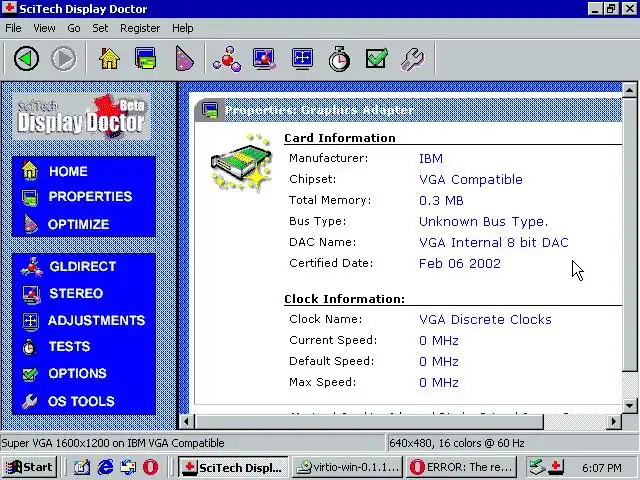Switch to the virtio-win-0.1.1 taskbar window
This screenshot has height=480, width=640.
(347, 467)
